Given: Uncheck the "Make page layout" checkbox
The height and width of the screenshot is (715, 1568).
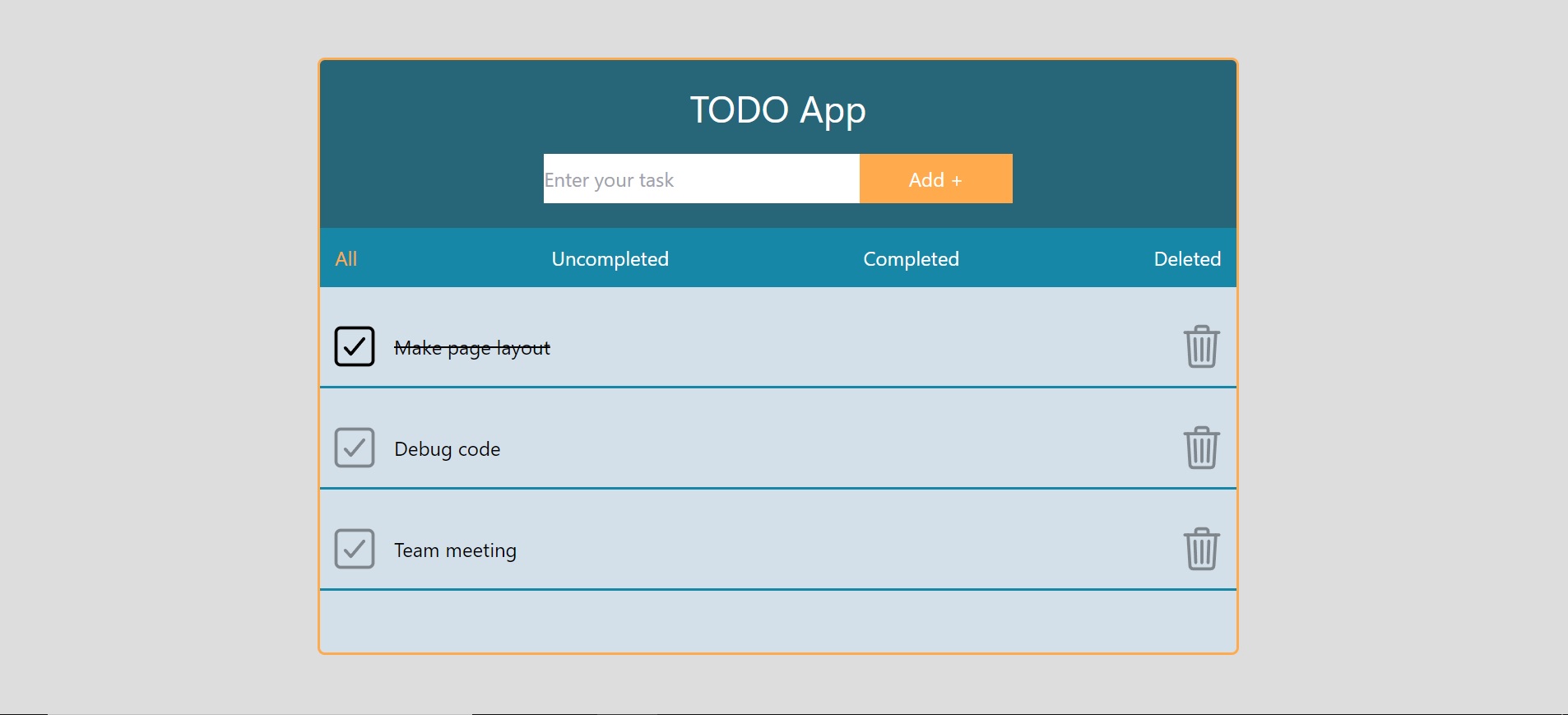Looking at the screenshot, I should click(x=355, y=346).
